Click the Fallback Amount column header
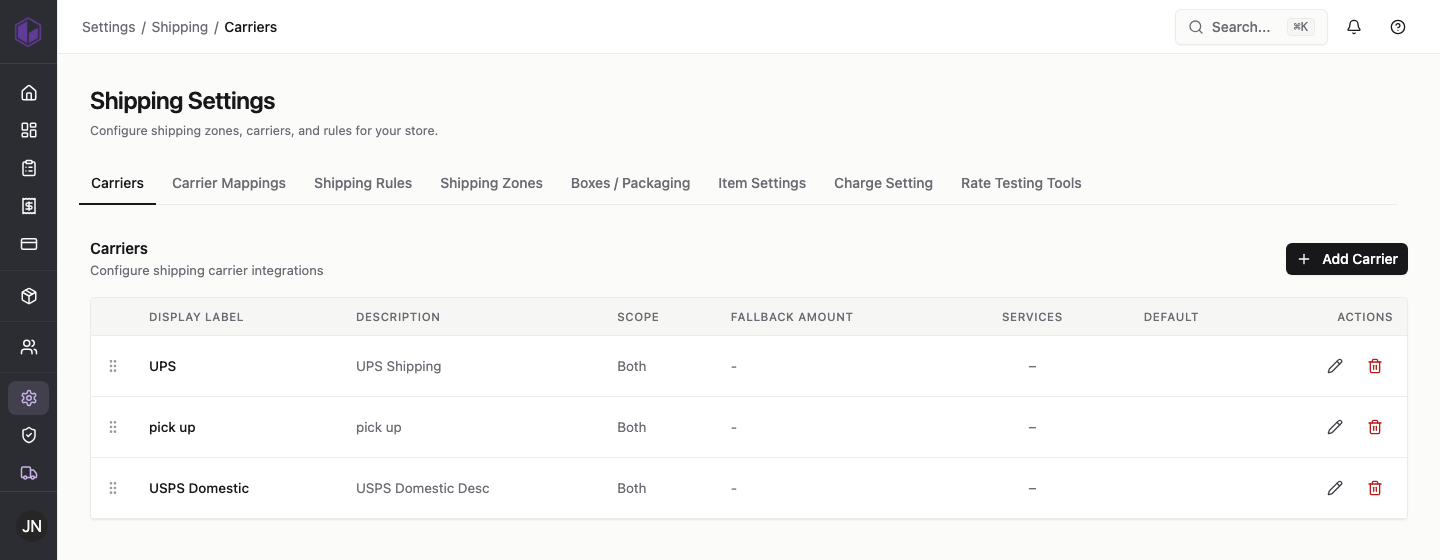 tap(792, 317)
